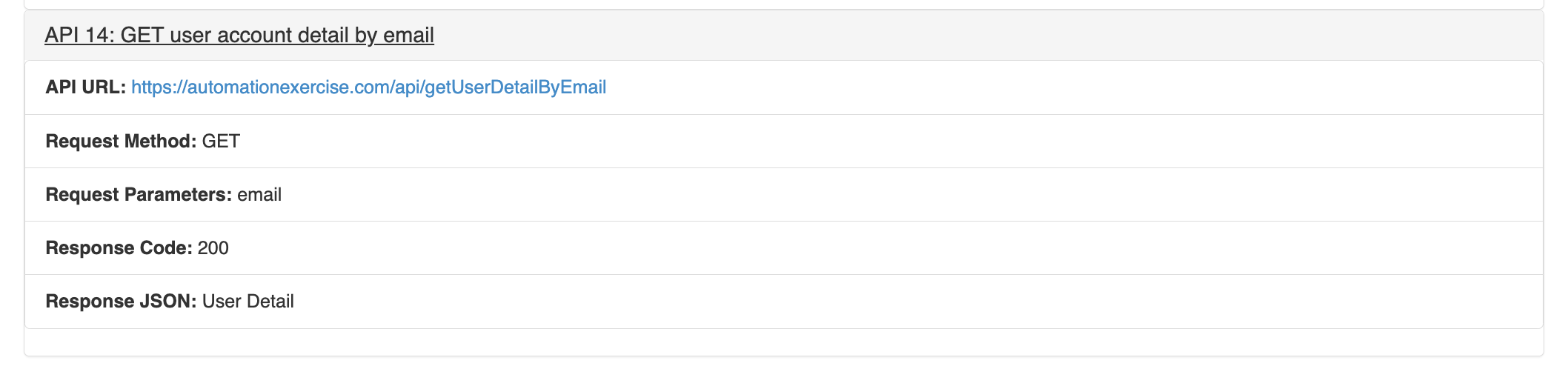Click 'automationexercise.com' within the API URL

(x=290, y=87)
